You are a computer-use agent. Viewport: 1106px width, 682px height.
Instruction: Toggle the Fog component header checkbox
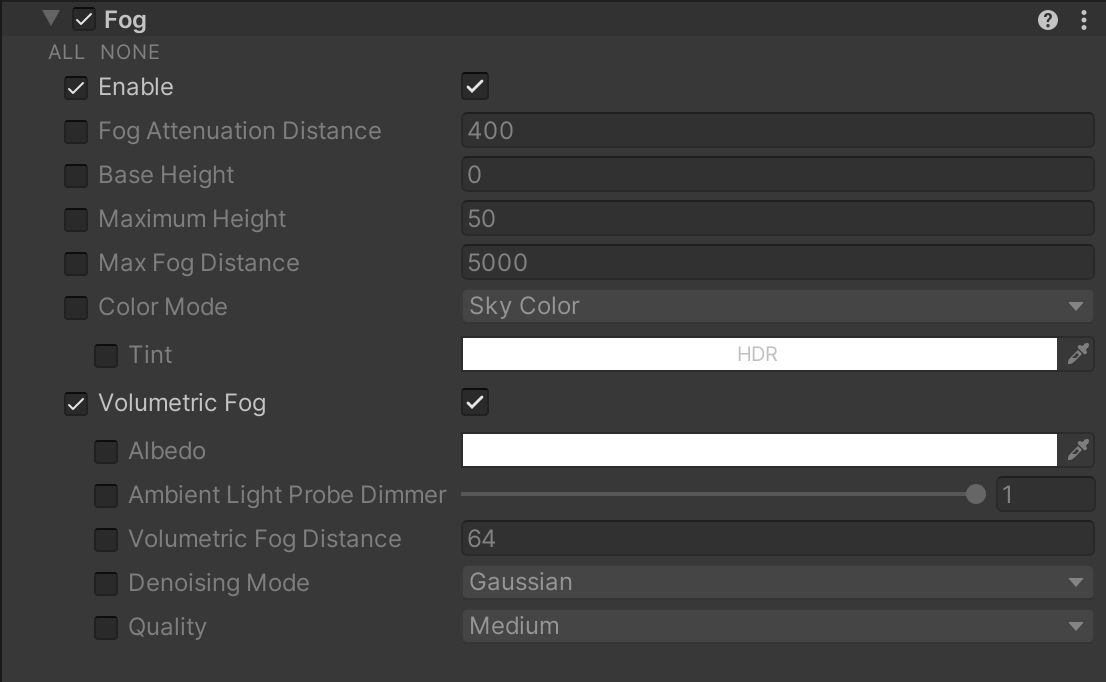tap(84, 18)
